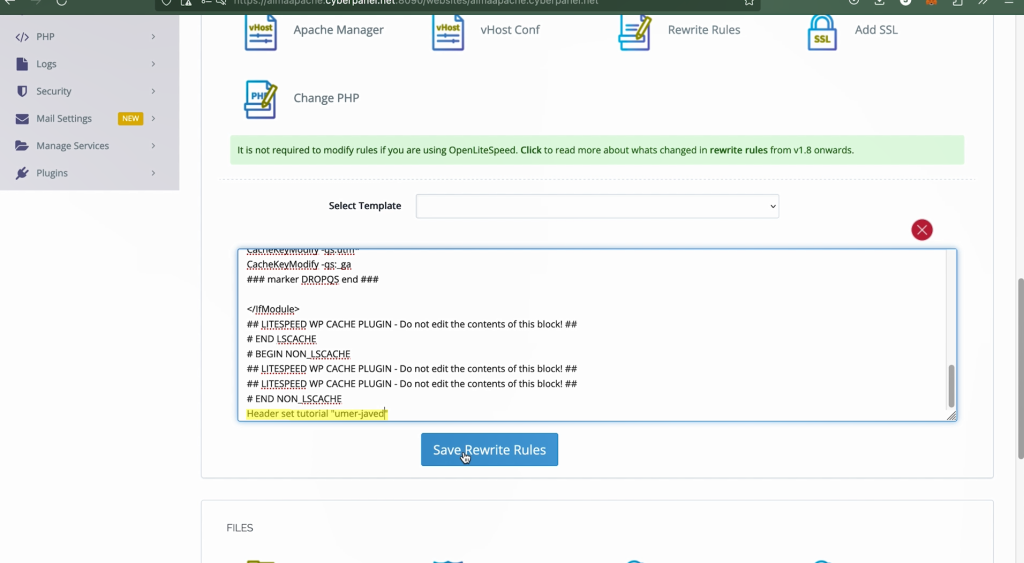The image size is (1024, 563).
Task: Click the Mail Settings envelope icon
Action: click(x=22, y=118)
